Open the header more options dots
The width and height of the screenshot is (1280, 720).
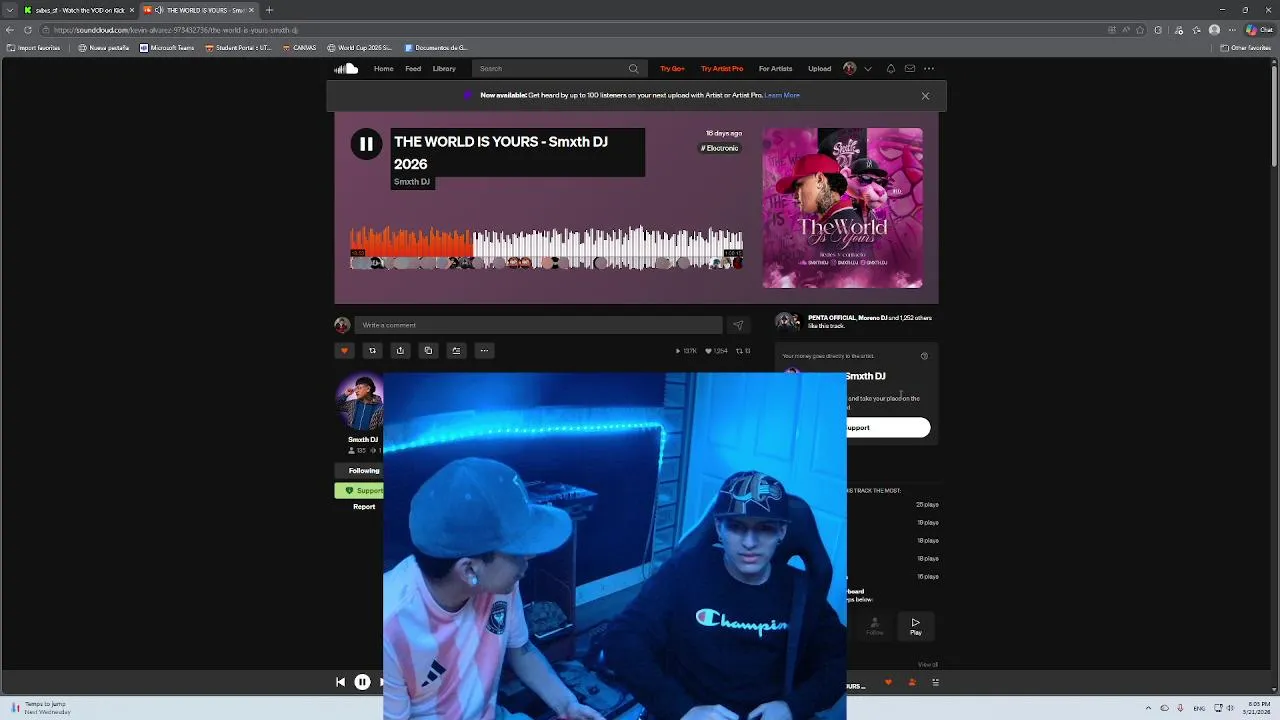pos(929,69)
